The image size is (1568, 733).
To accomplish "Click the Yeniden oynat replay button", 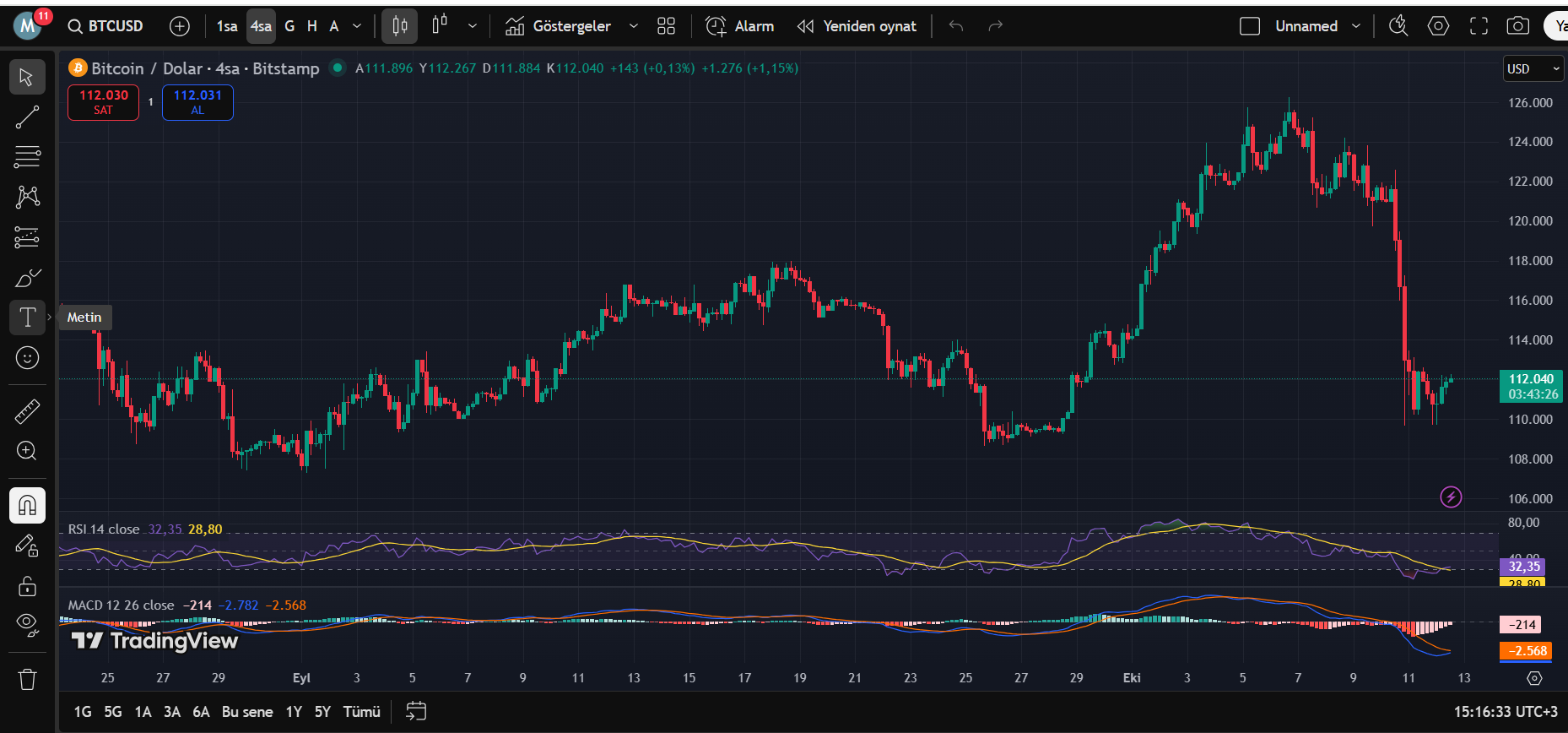I will point(857,26).
